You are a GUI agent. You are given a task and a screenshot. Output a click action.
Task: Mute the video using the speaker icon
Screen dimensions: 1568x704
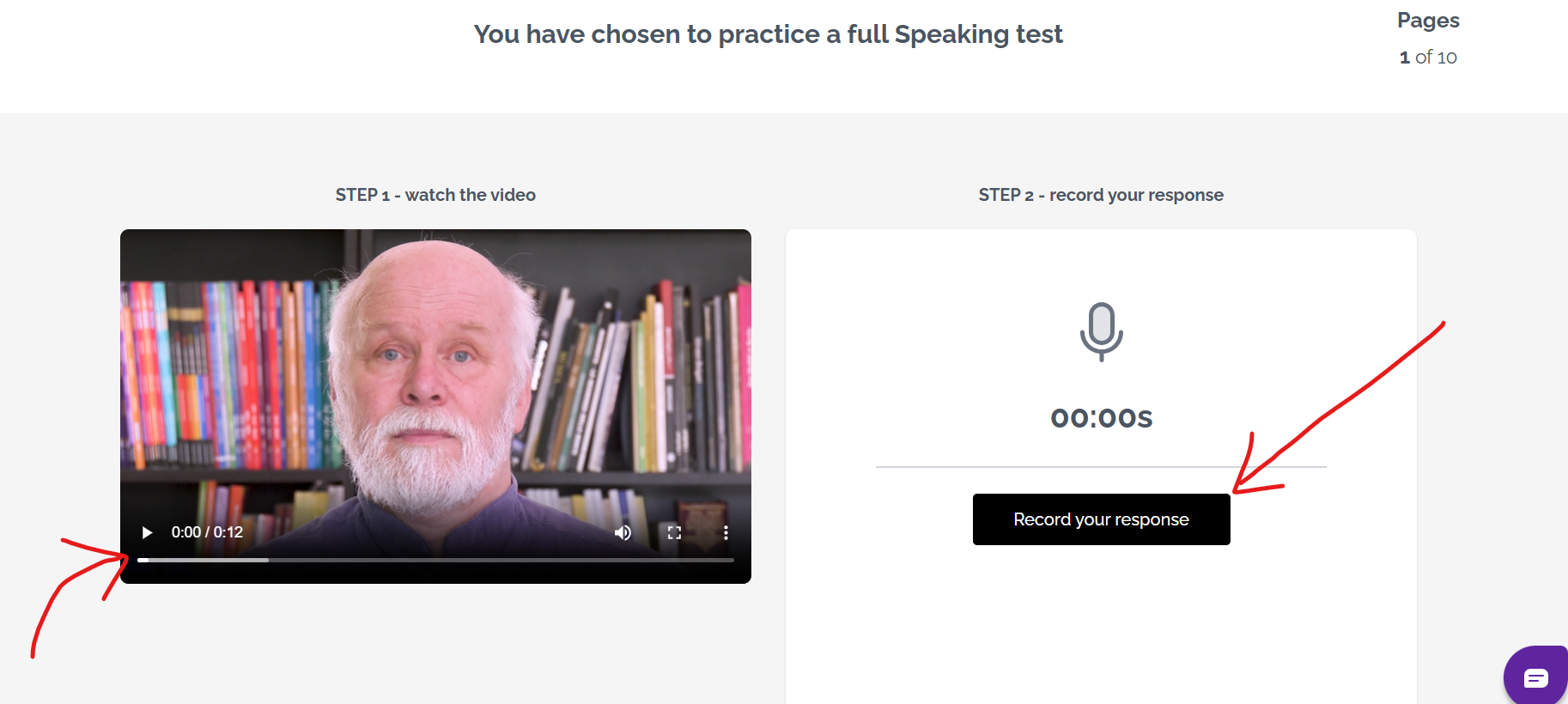point(623,532)
